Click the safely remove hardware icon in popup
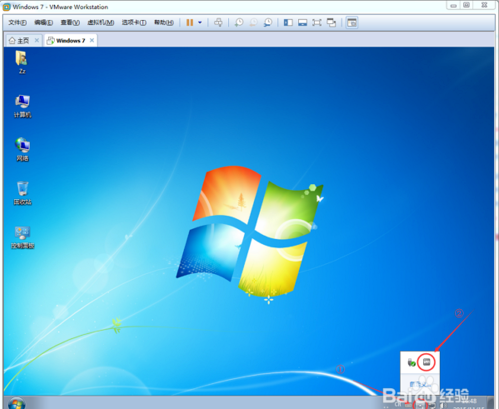Viewport: 499px width, 409px height. click(x=411, y=362)
